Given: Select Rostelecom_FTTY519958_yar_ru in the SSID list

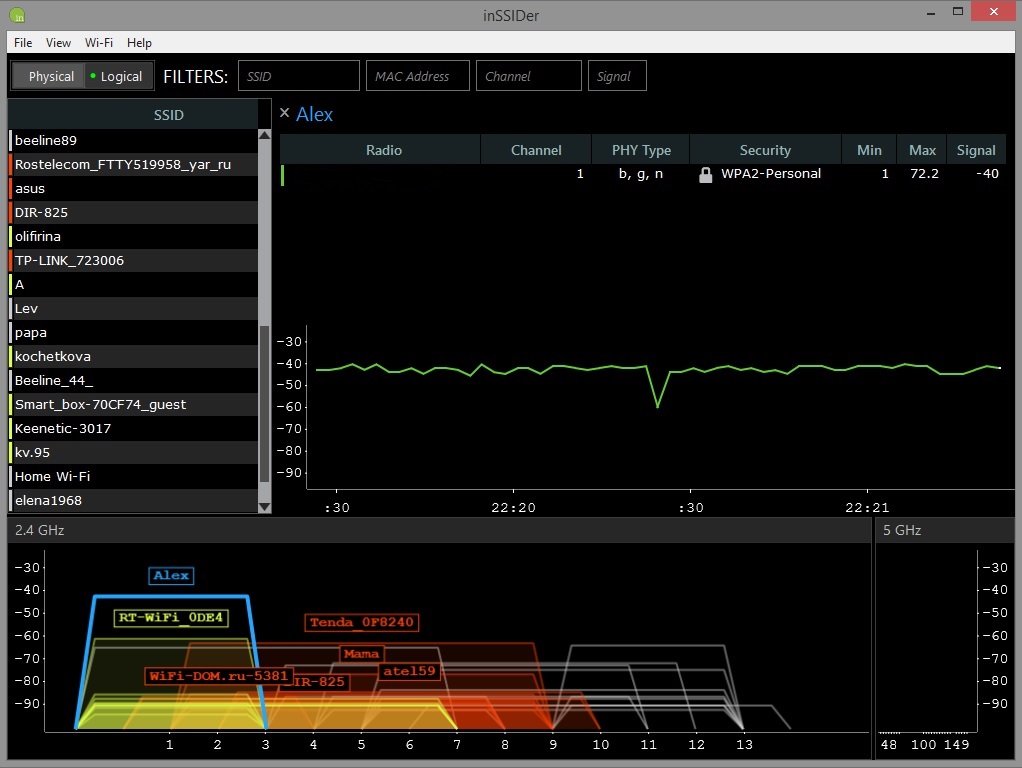Looking at the screenshot, I should point(123,164).
